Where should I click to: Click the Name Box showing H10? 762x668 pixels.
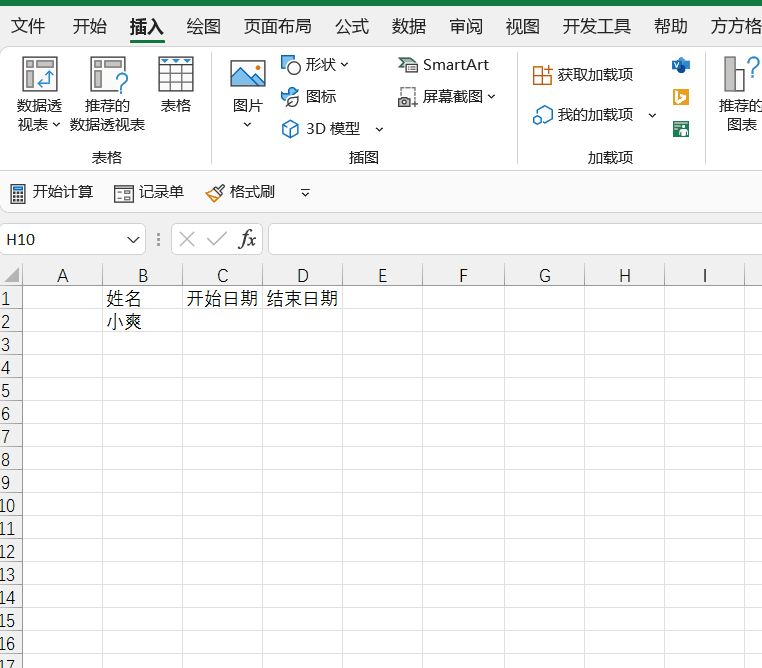pyautogui.click(x=61, y=240)
